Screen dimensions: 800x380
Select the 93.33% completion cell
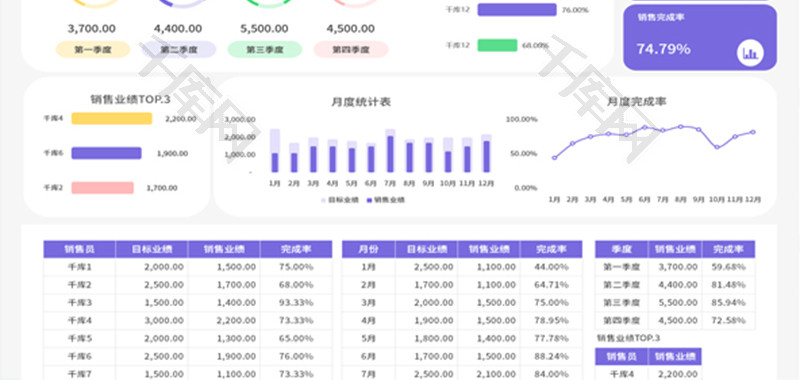tap(296, 302)
